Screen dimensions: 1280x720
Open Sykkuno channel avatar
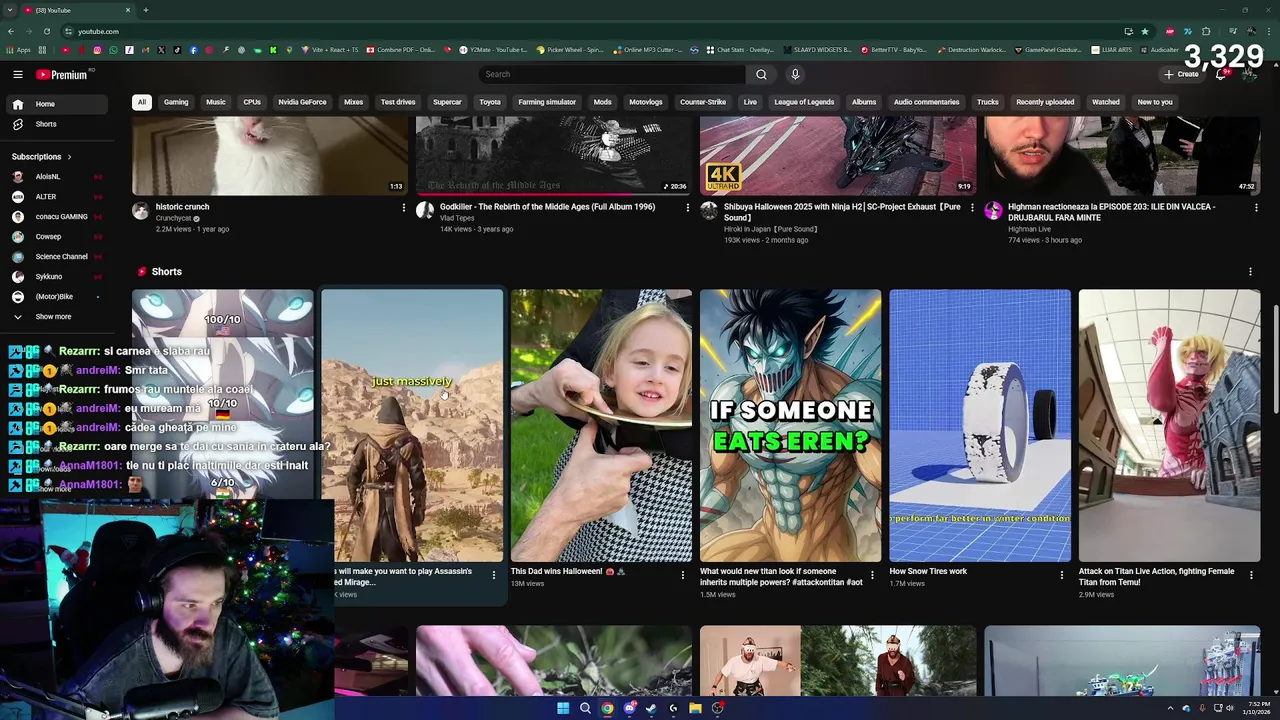(18, 277)
